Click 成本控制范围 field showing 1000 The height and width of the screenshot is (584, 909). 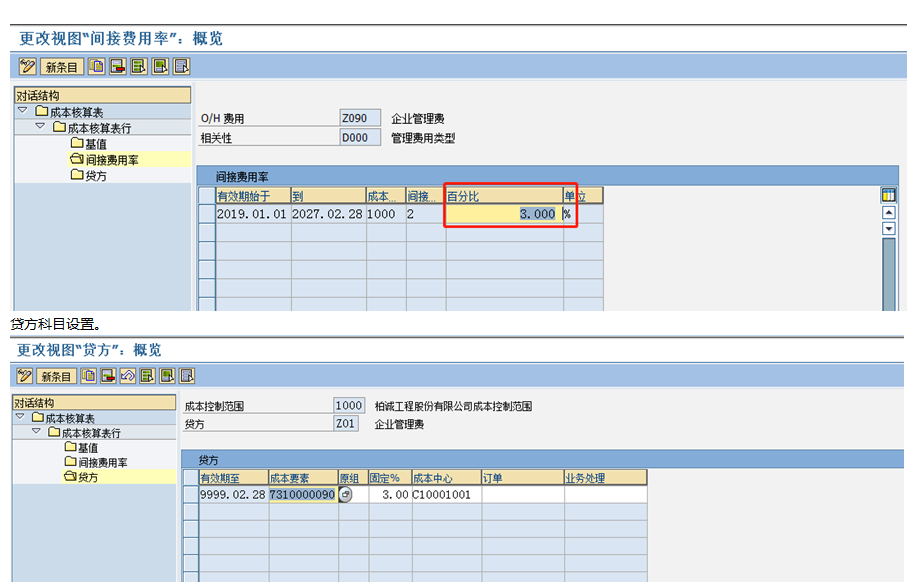click(349, 405)
